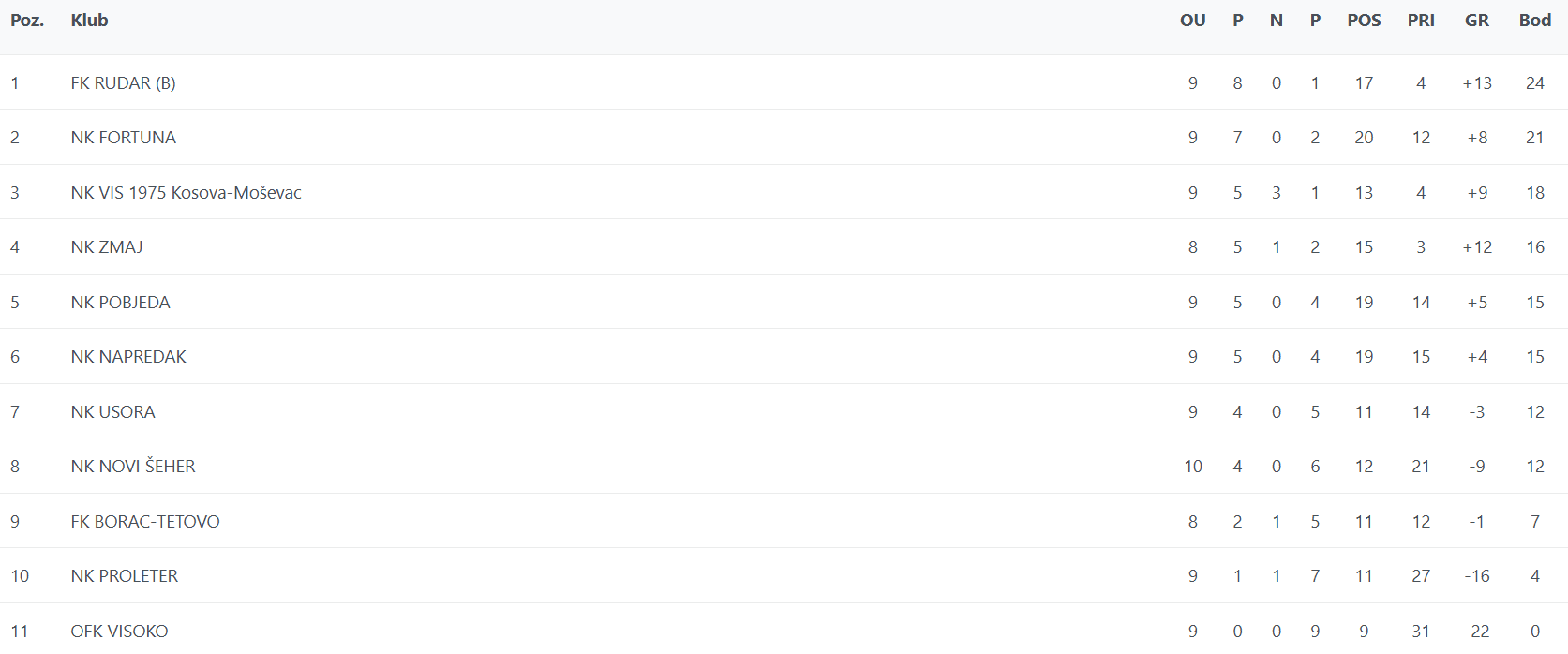Click the Klub column header
1568x654 pixels.
[89, 21]
